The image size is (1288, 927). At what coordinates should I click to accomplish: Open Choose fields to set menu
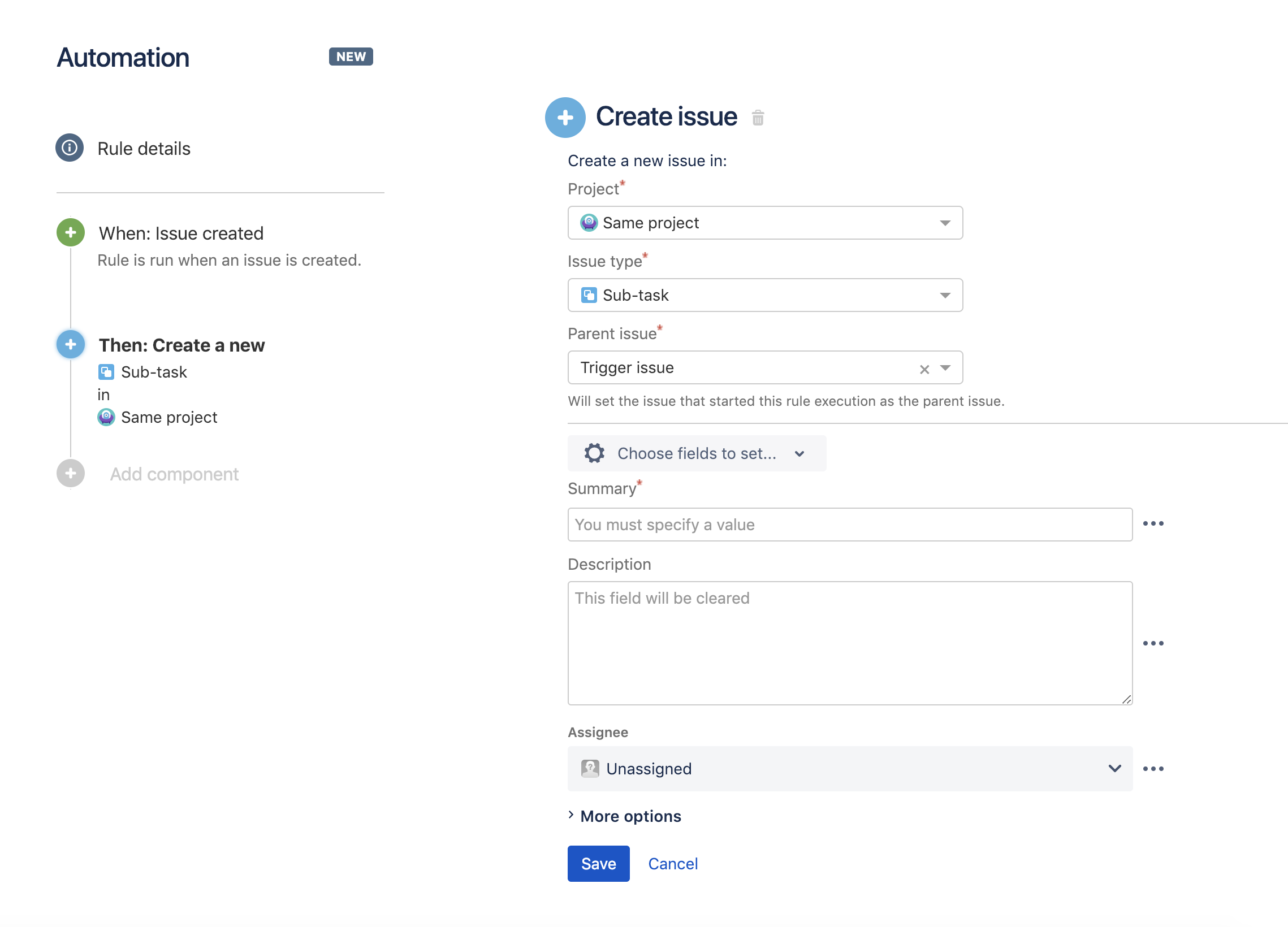tap(696, 453)
